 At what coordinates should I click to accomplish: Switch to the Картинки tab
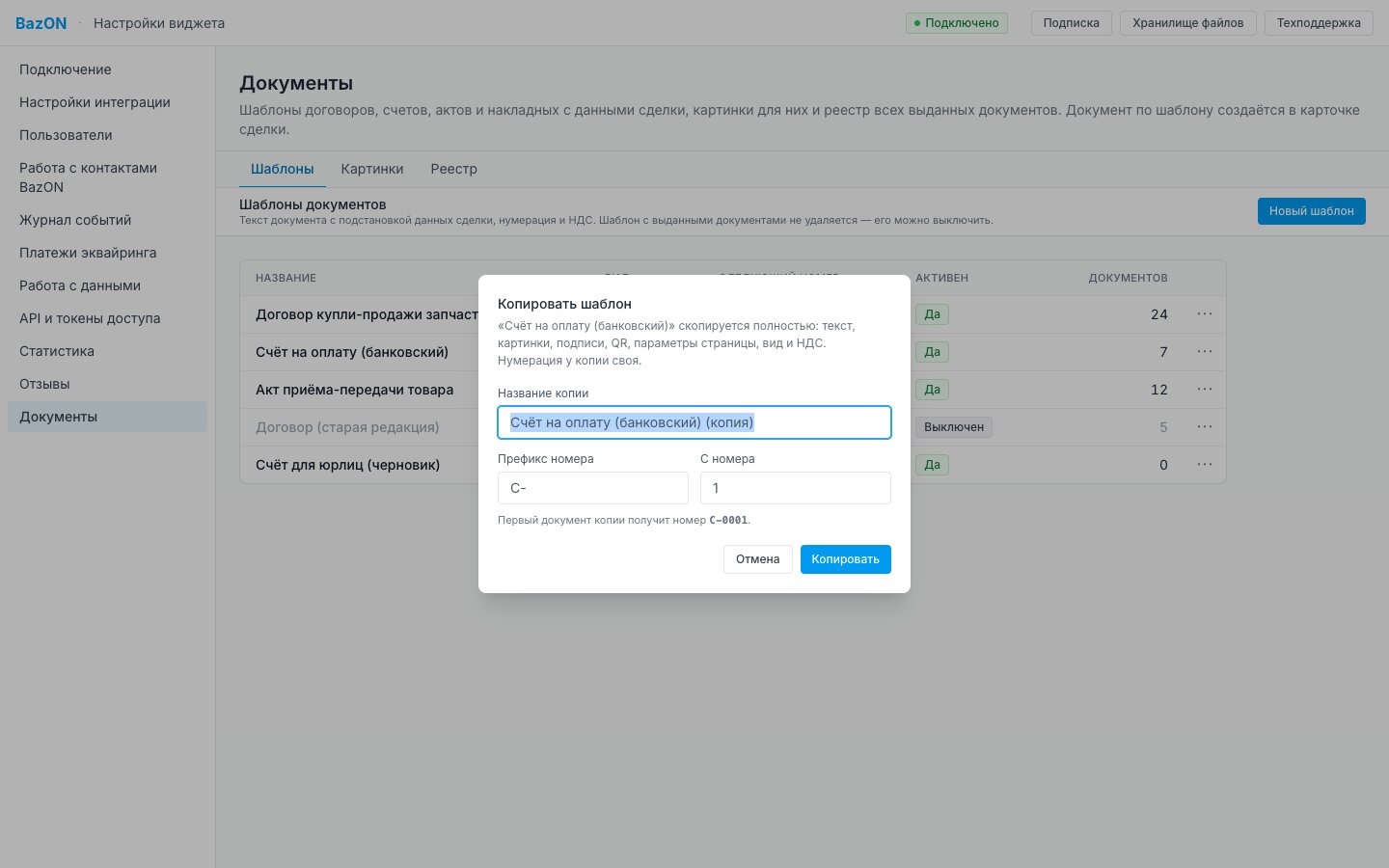[372, 169]
